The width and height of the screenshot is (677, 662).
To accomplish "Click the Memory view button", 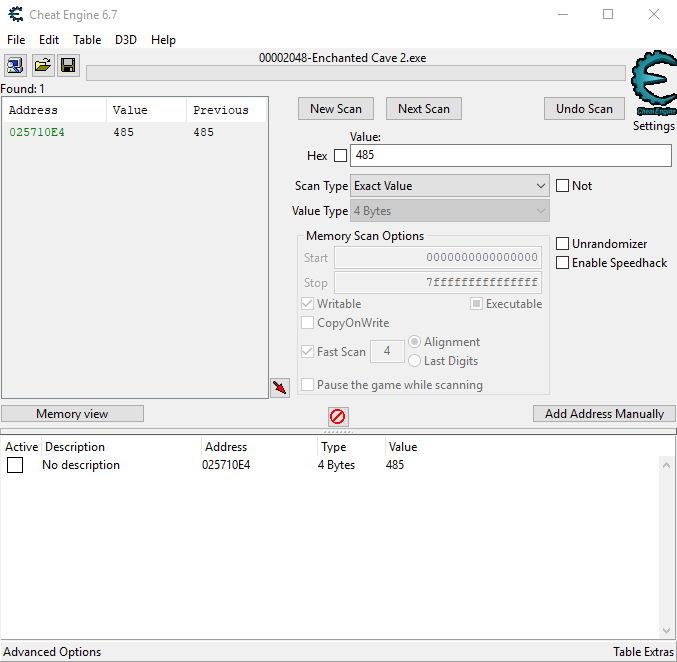I will (x=72, y=414).
